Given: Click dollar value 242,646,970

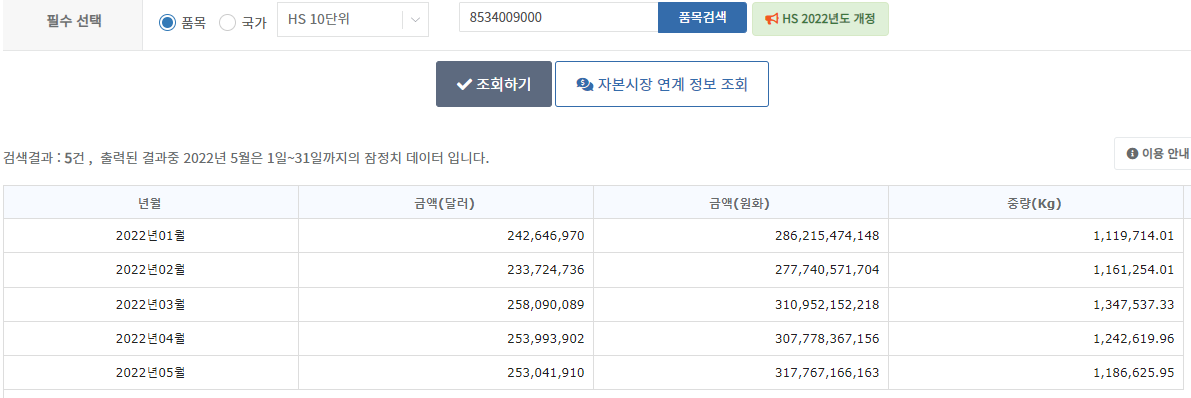Looking at the screenshot, I should (x=545, y=236).
